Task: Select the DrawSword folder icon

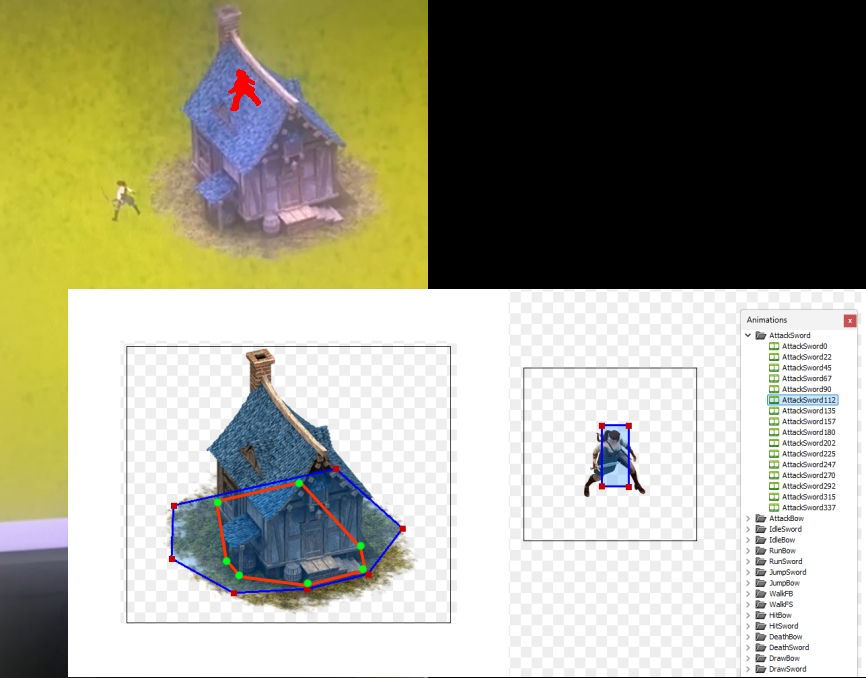Action: pyautogui.click(x=761, y=669)
